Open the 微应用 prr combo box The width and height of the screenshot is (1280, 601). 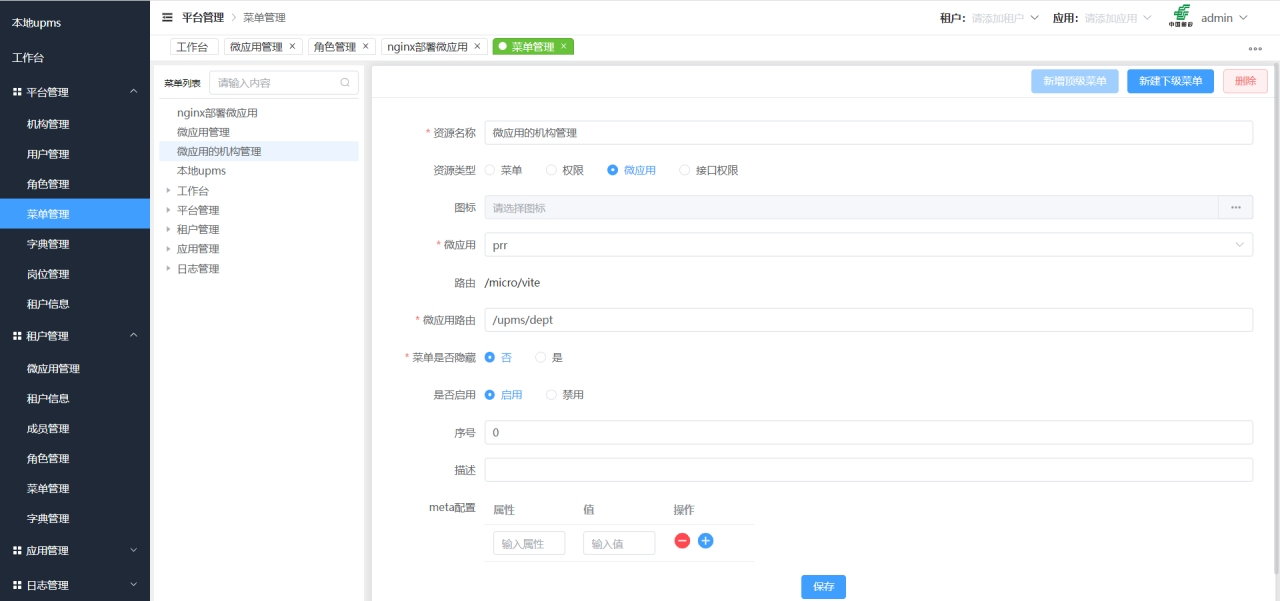pyautogui.click(x=868, y=244)
